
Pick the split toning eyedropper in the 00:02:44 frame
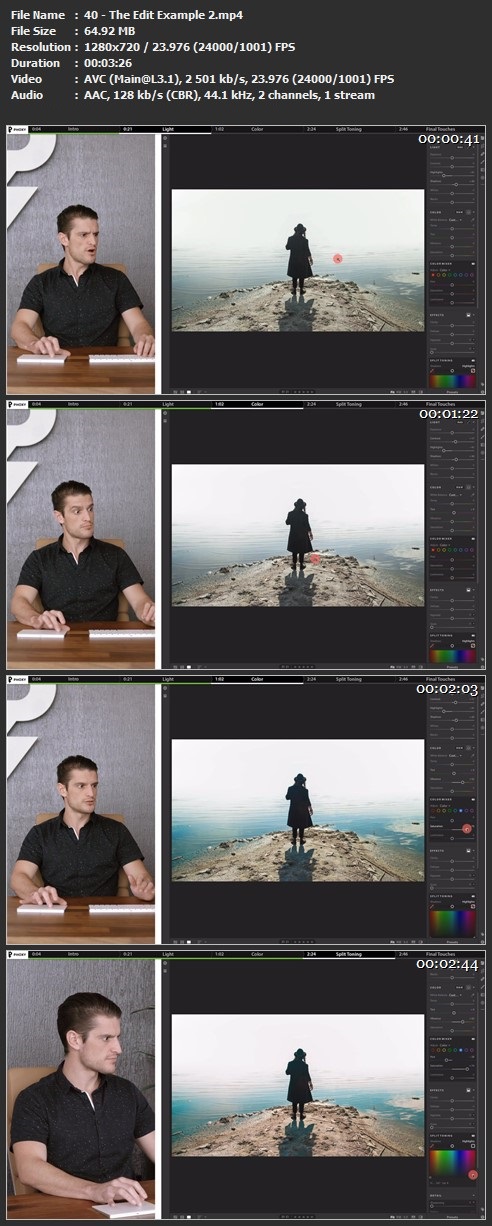pos(432,1146)
